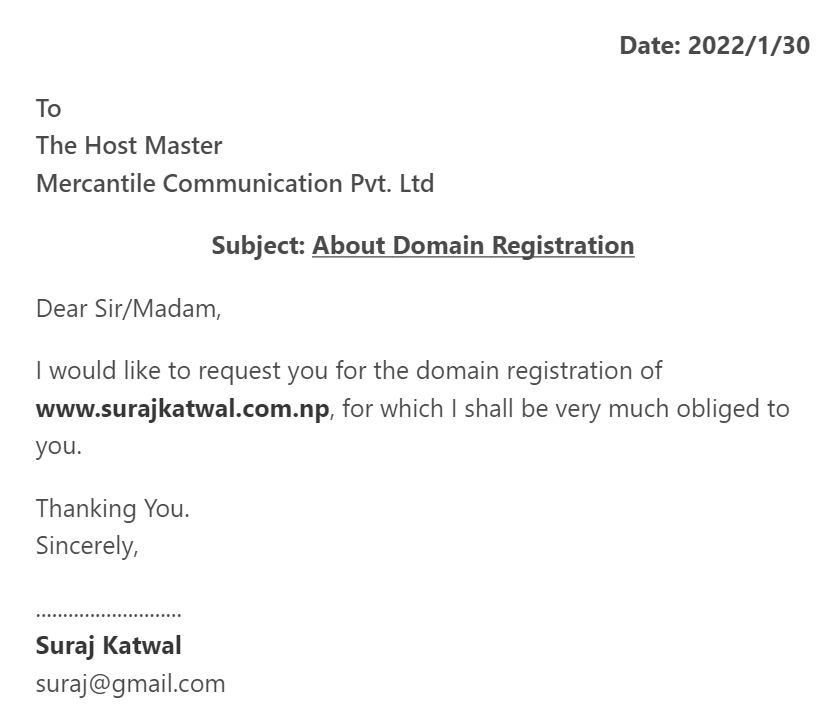Click the suraj@gmail.com email address

pos(130,684)
